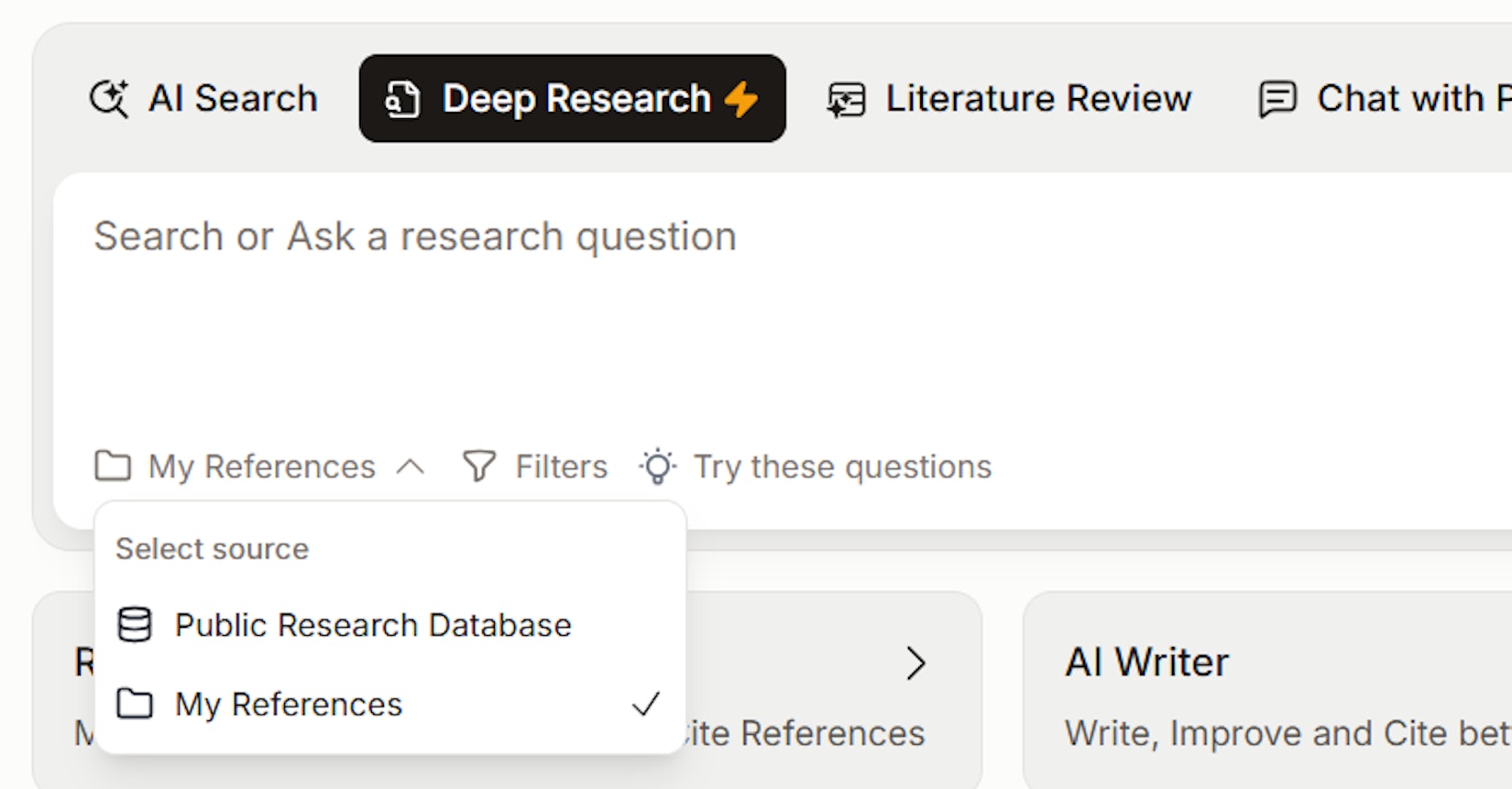
Task: Switch to the Literature Review tab
Action: [x=1037, y=99]
